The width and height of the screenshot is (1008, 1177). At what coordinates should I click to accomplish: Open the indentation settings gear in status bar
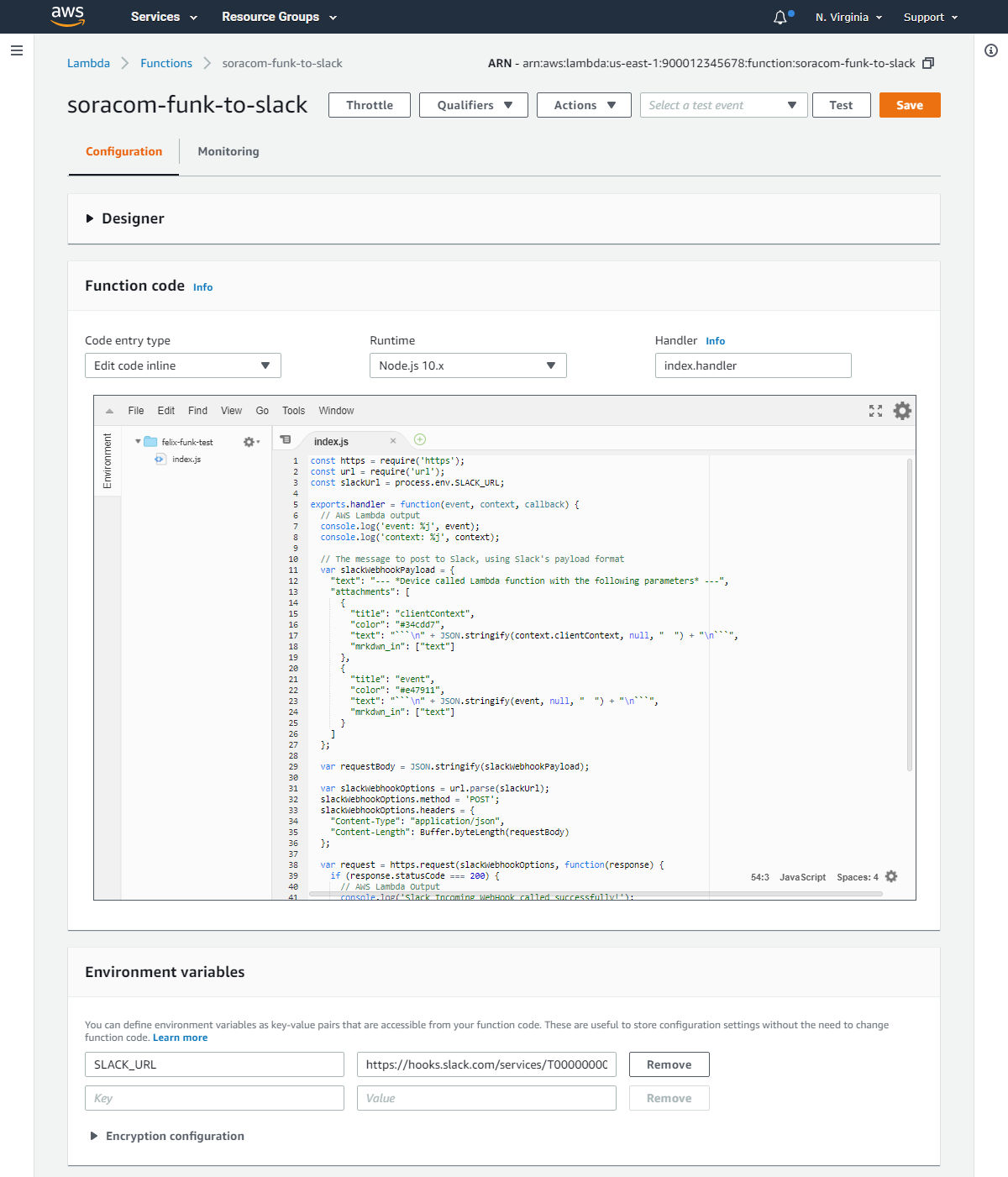[x=891, y=876]
